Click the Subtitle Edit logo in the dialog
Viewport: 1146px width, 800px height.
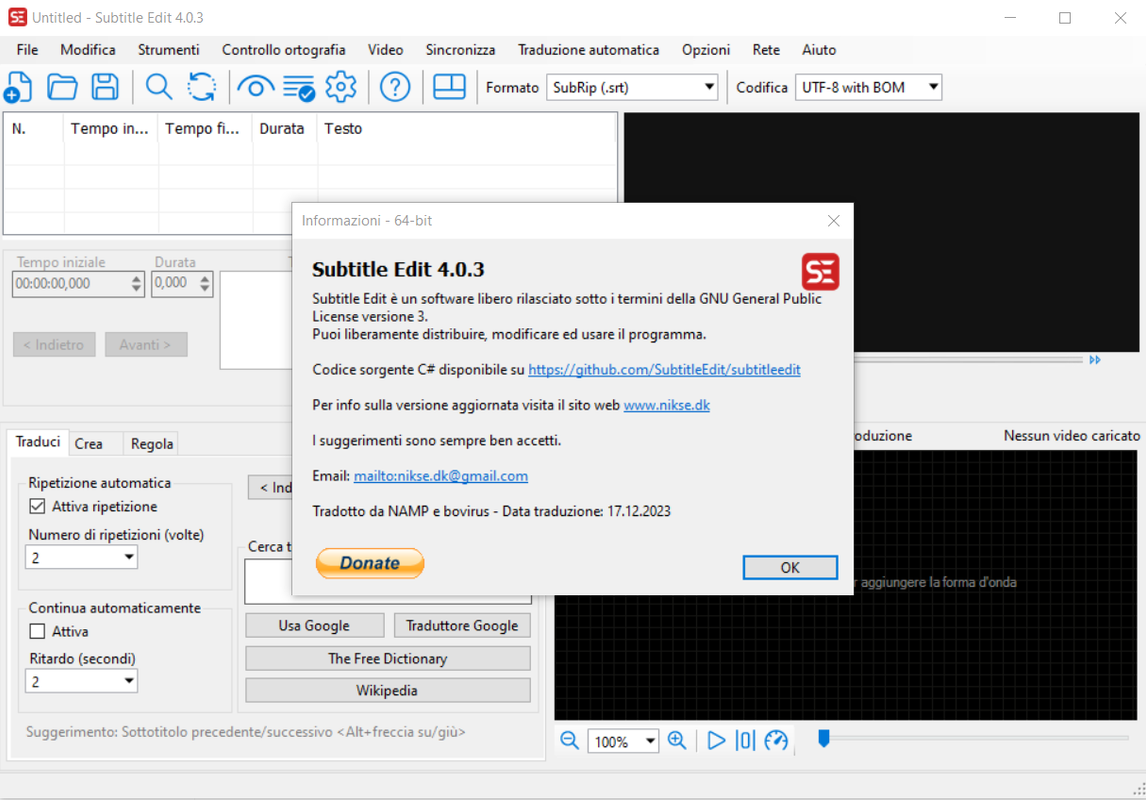pos(820,272)
